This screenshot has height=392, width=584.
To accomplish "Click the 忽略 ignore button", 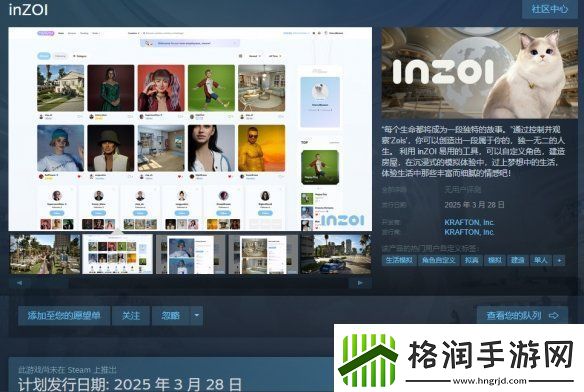I will tap(171, 316).
